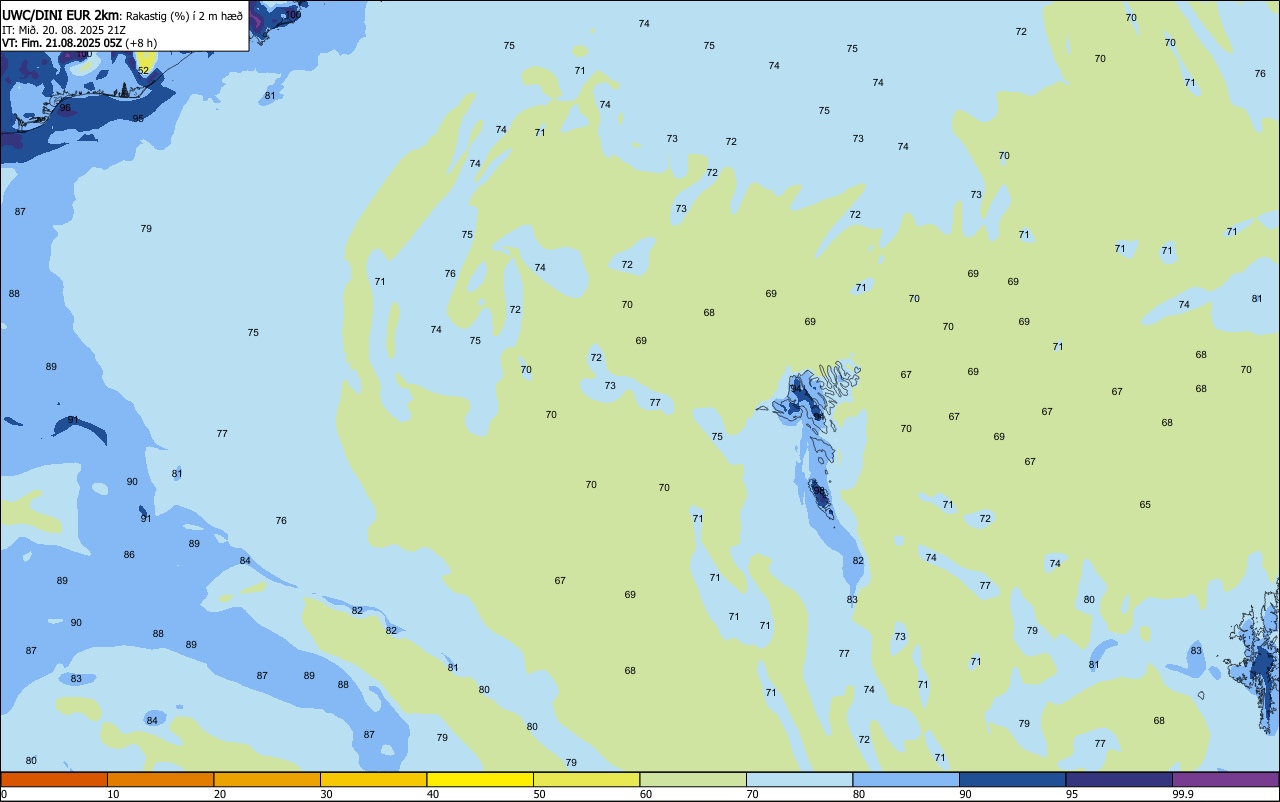
Task: Select the 20–30 amber legend swatch
Action: pyautogui.click(x=267, y=779)
